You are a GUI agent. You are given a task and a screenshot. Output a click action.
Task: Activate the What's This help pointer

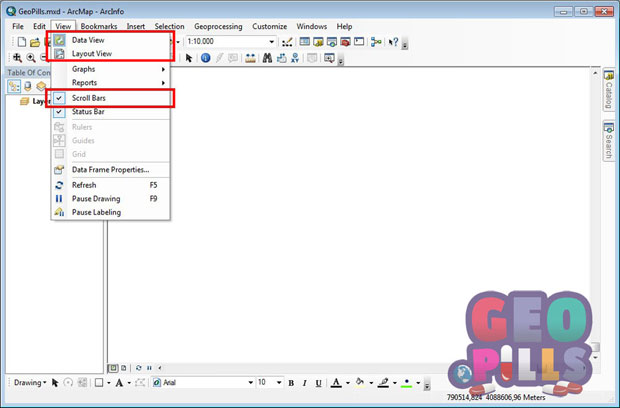(x=393, y=42)
